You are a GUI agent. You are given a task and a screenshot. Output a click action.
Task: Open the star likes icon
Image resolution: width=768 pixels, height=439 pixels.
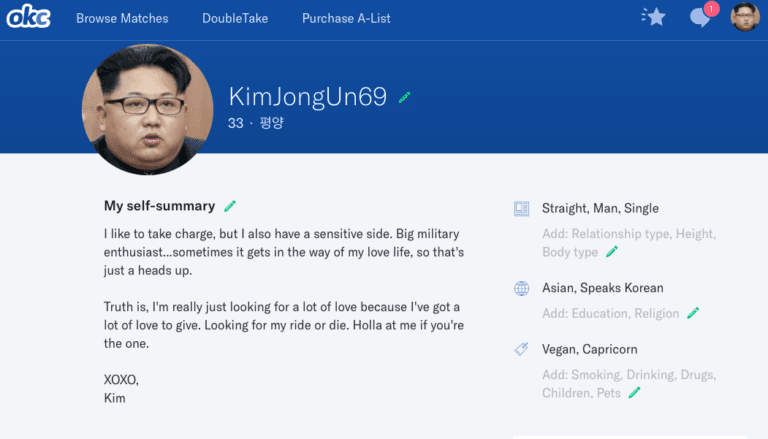pos(654,17)
